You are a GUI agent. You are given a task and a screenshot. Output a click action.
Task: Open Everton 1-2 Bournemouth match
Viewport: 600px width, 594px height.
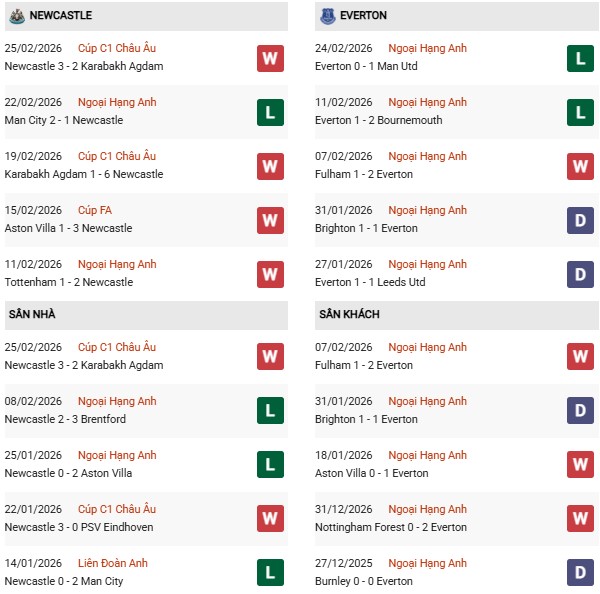378,120
